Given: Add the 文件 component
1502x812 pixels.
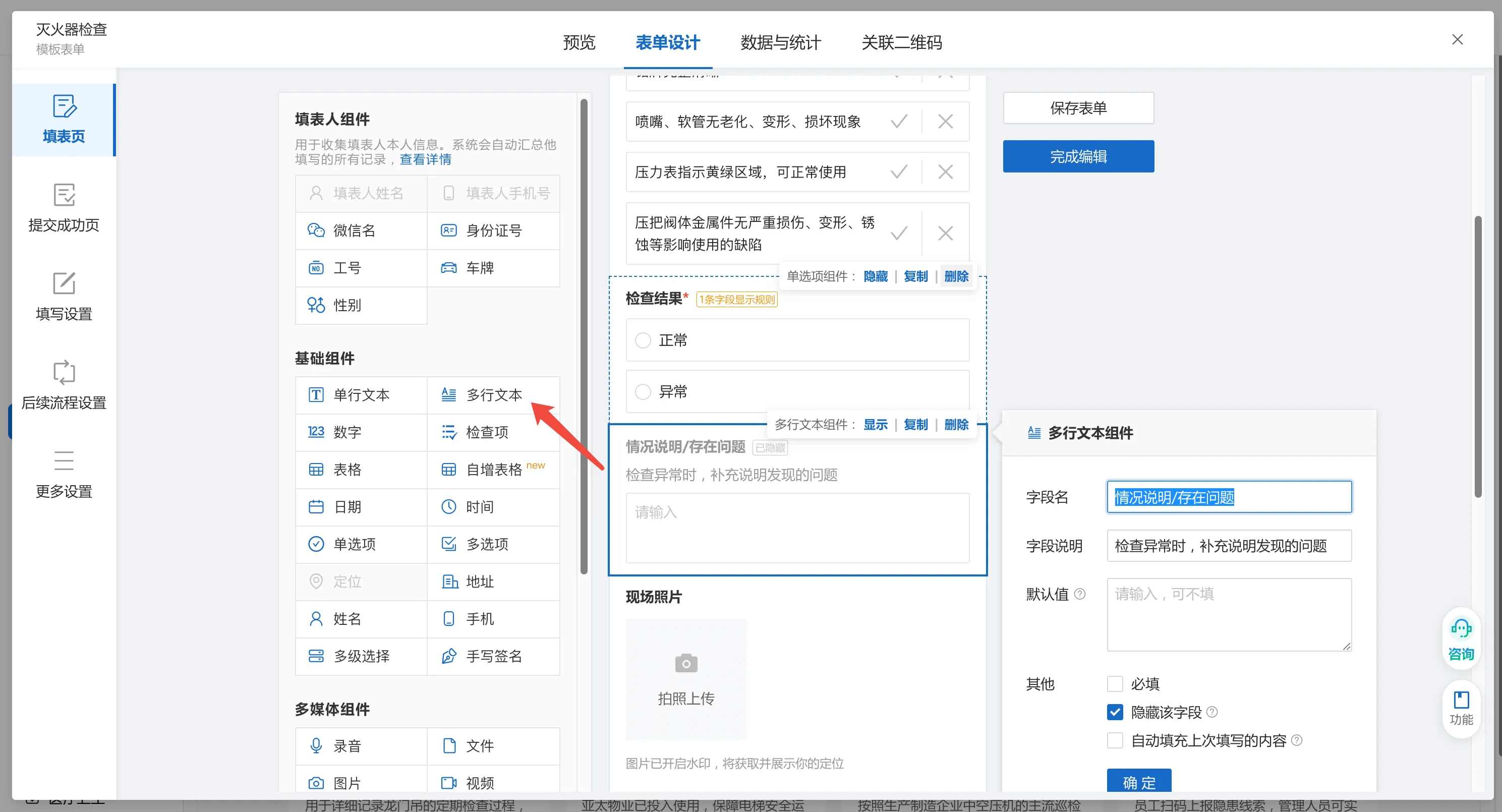Looking at the screenshot, I should pyautogui.click(x=493, y=745).
